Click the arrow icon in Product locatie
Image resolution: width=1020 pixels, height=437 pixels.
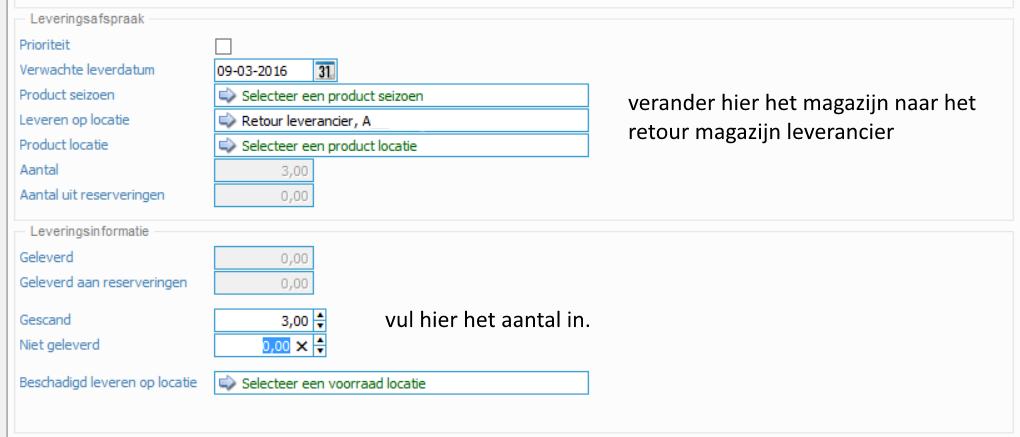click(226, 146)
